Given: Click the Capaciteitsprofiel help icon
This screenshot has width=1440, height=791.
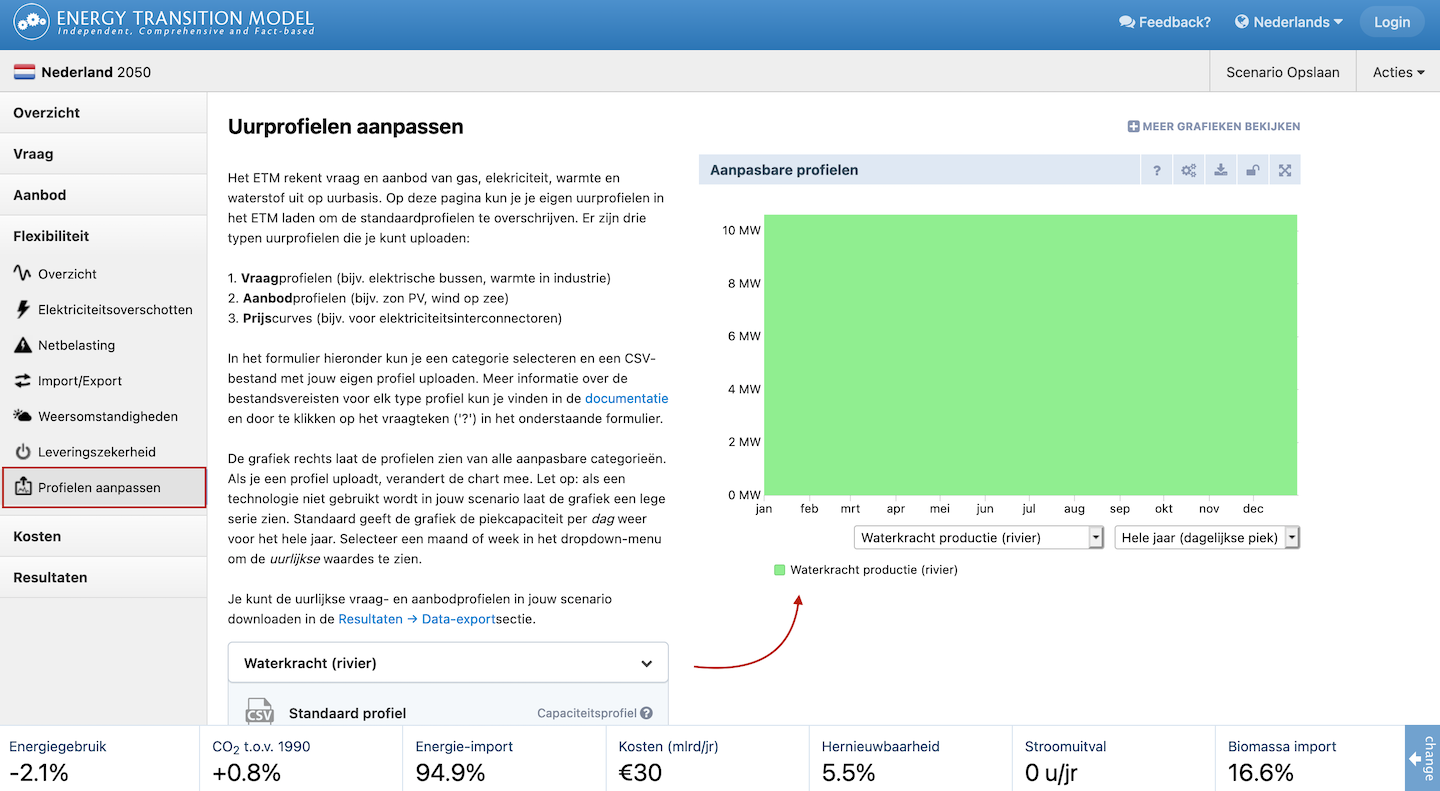Looking at the screenshot, I should (x=646, y=713).
